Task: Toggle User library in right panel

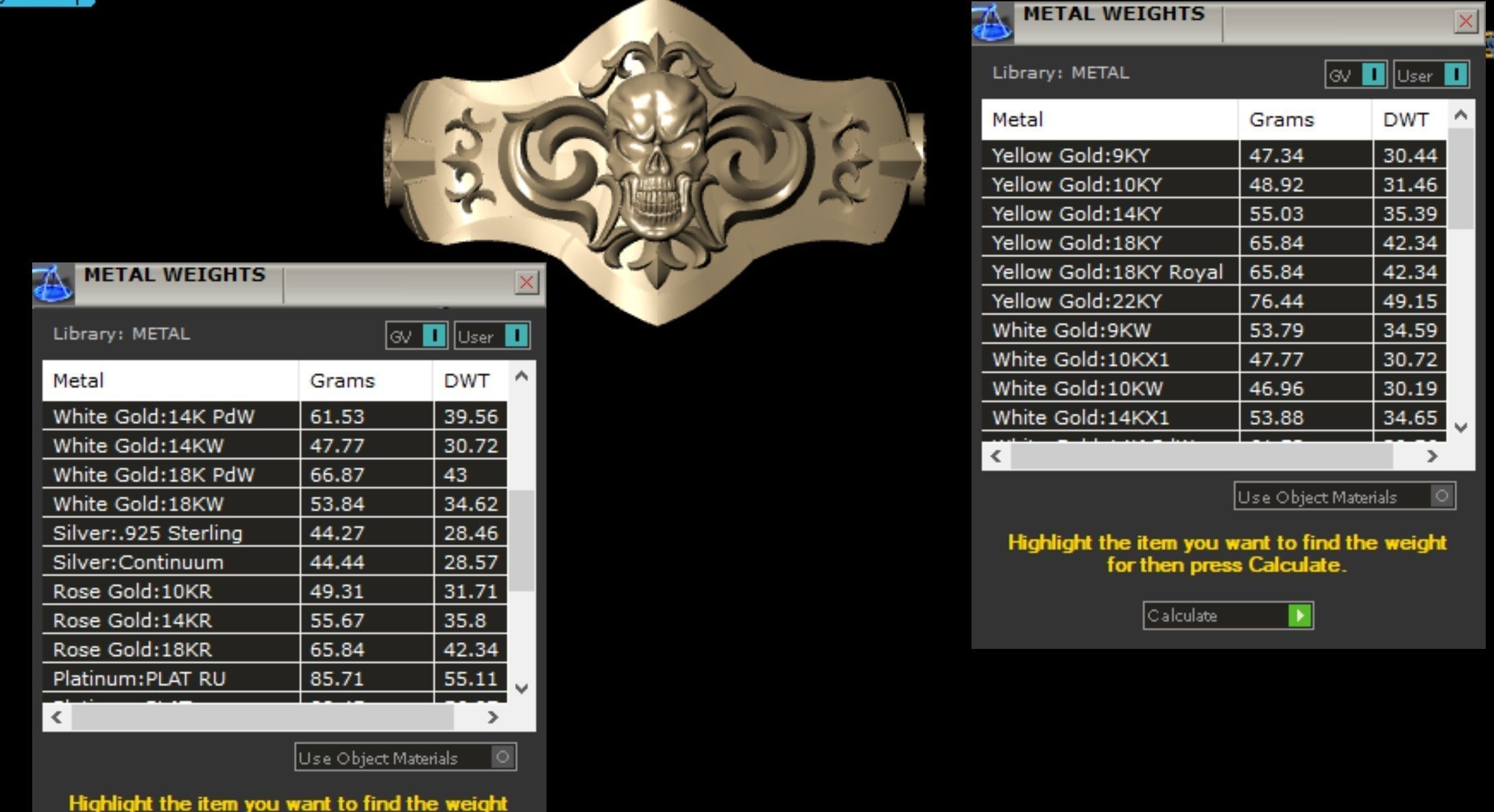Action: click(x=1454, y=75)
